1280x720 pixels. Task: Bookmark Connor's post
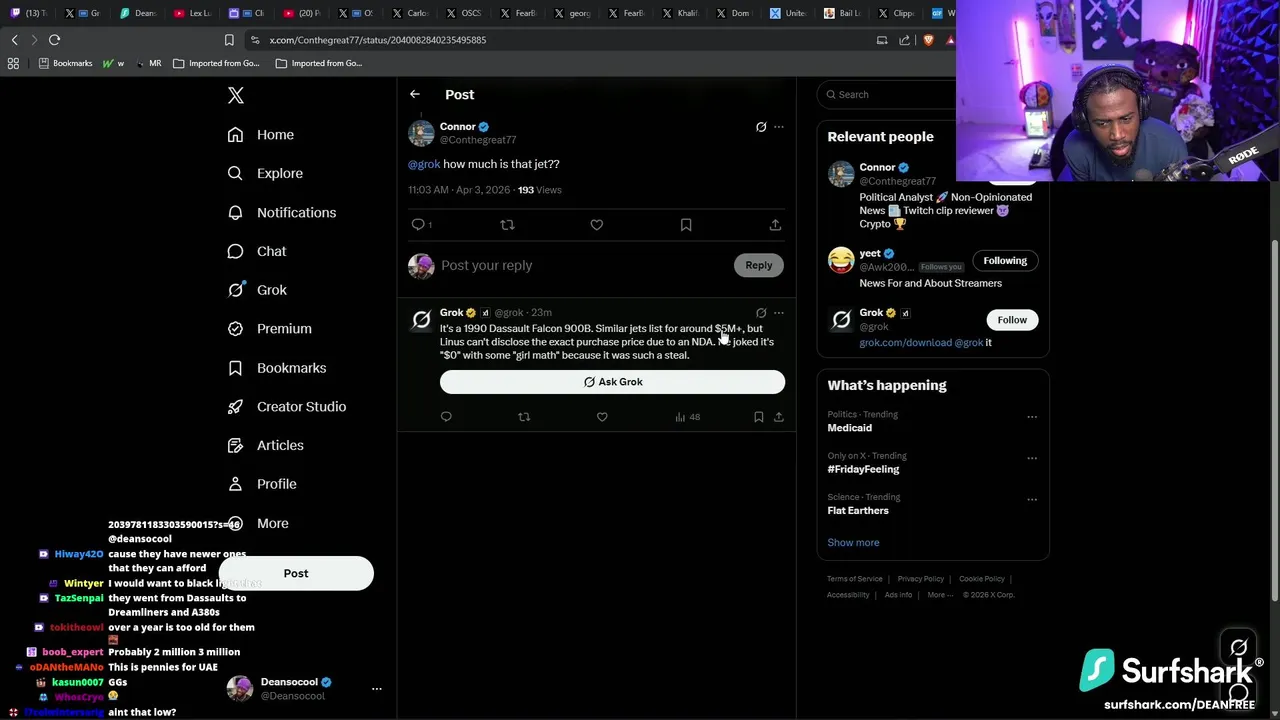coord(686,225)
